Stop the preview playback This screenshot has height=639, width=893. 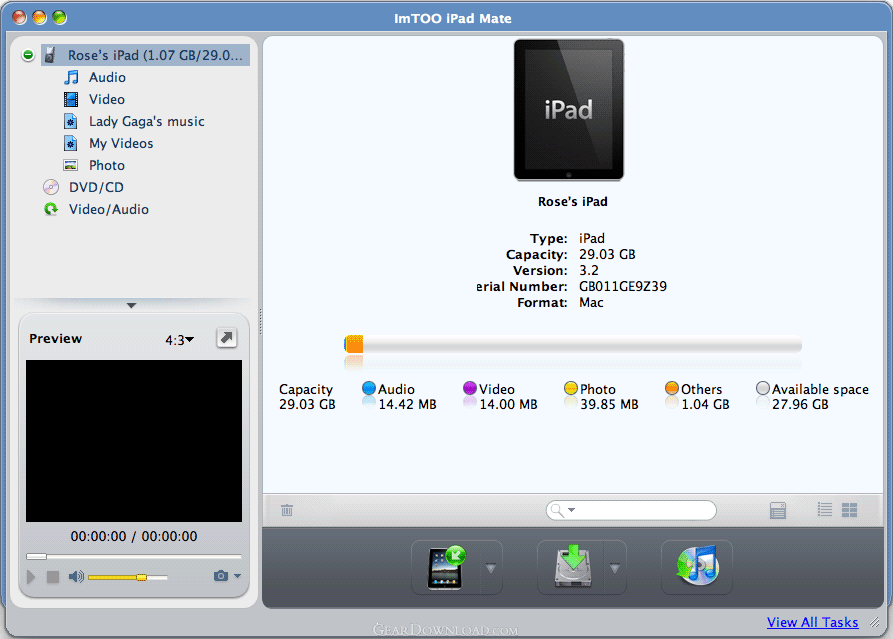[x=52, y=577]
